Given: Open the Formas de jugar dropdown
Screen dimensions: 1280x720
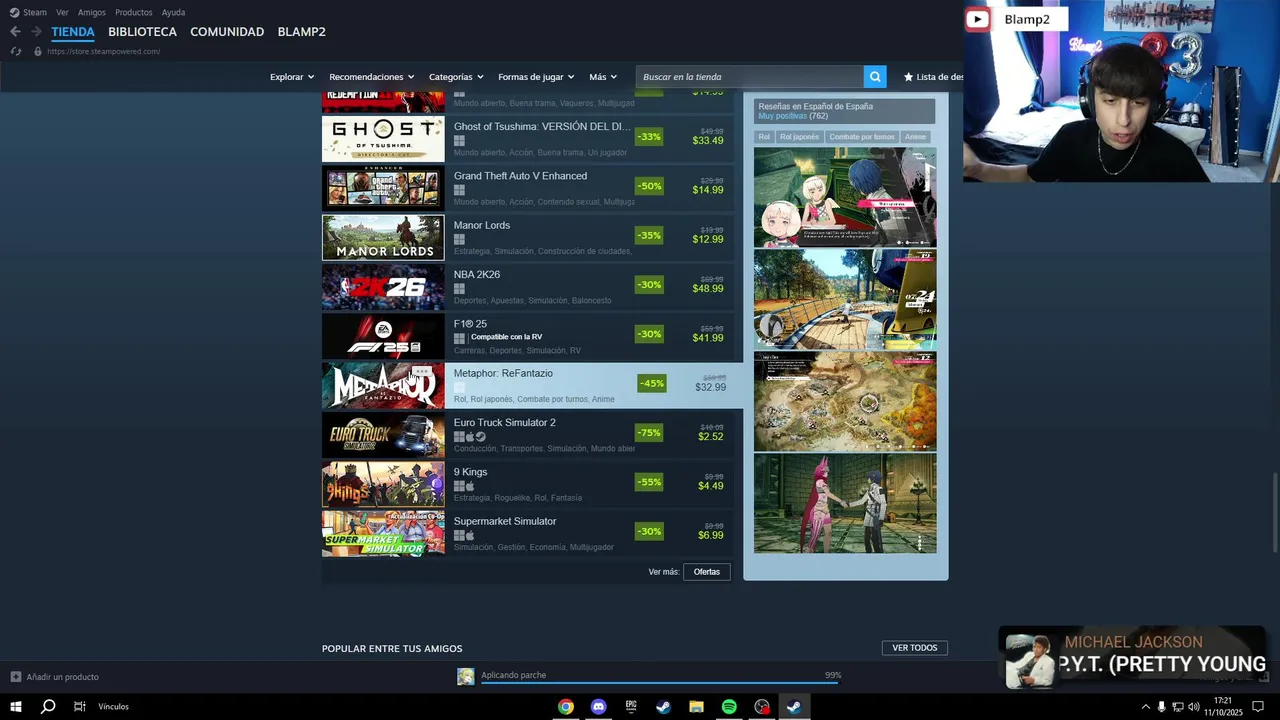Looking at the screenshot, I should 536,77.
